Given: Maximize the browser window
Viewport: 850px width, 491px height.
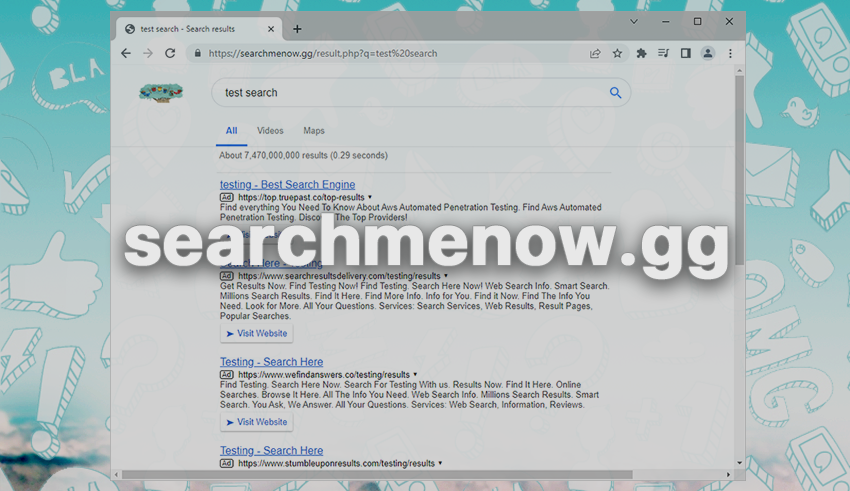Looking at the screenshot, I should click(698, 22).
